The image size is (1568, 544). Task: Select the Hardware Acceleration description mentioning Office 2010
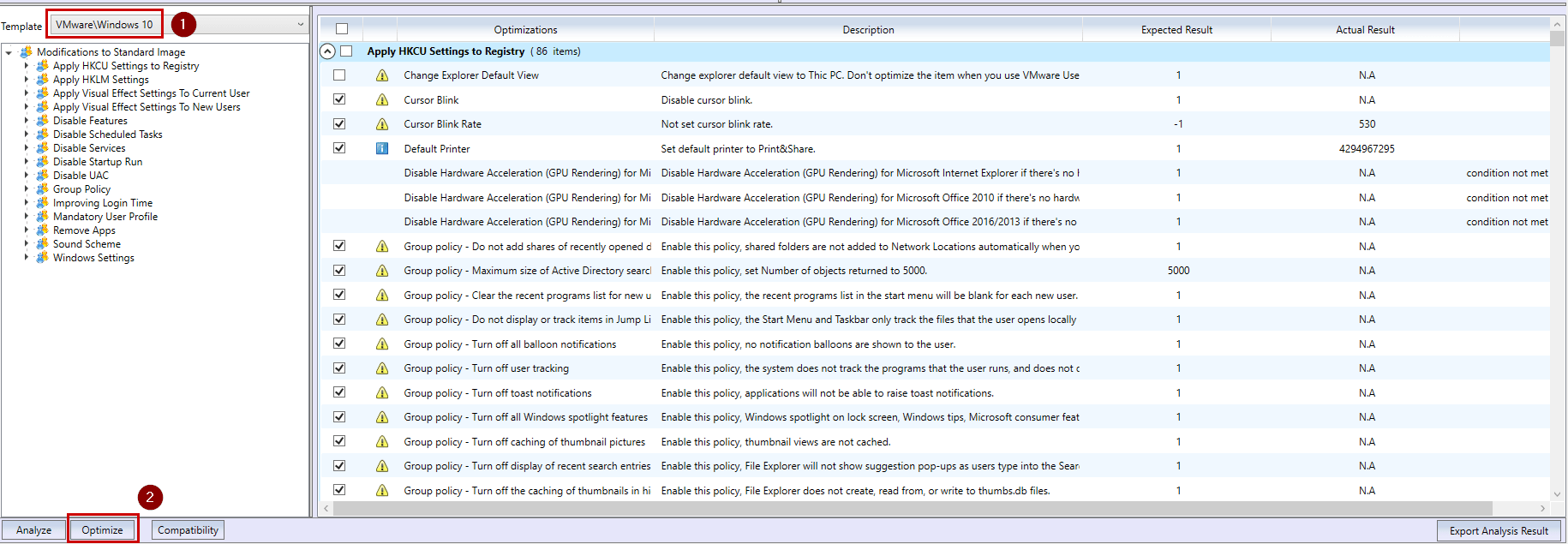[870, 198]
